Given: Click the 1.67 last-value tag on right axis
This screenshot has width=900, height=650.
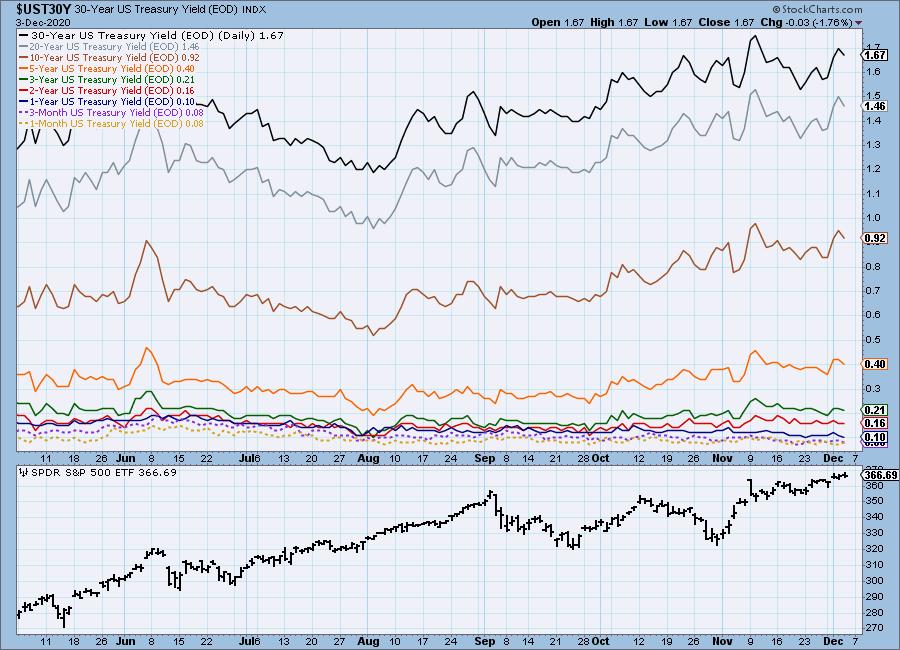Looking at the screenshot, I should point(875,55).
